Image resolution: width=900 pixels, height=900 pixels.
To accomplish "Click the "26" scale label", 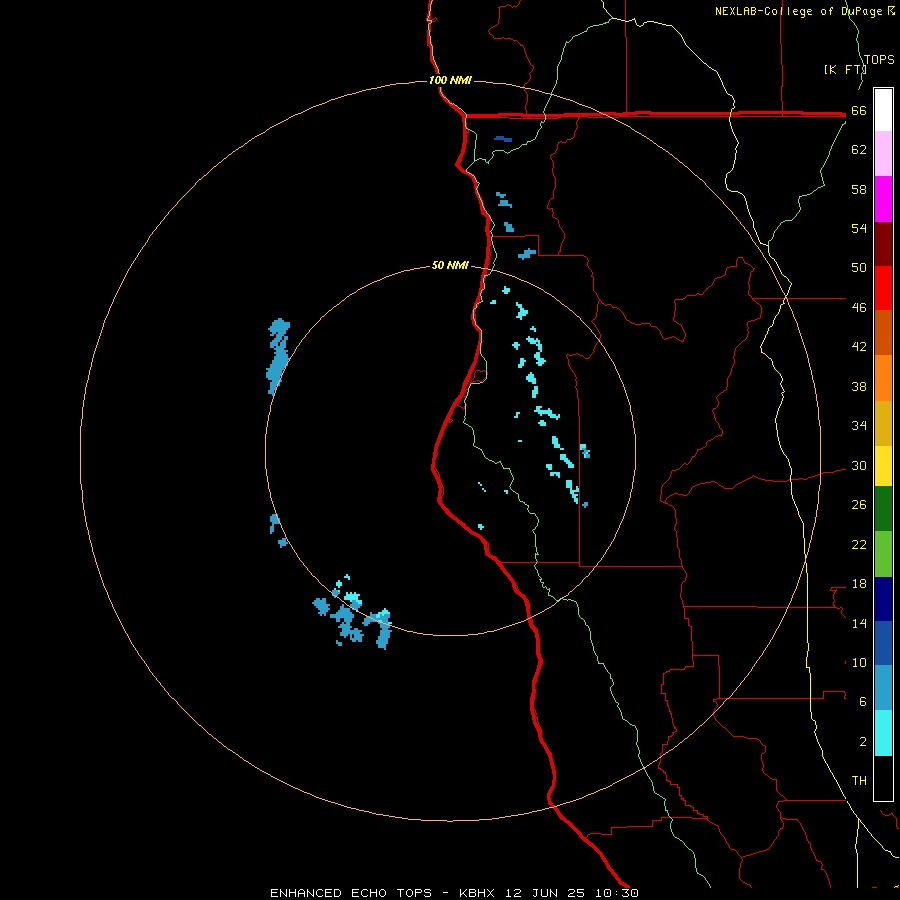I will coord(859,505).
